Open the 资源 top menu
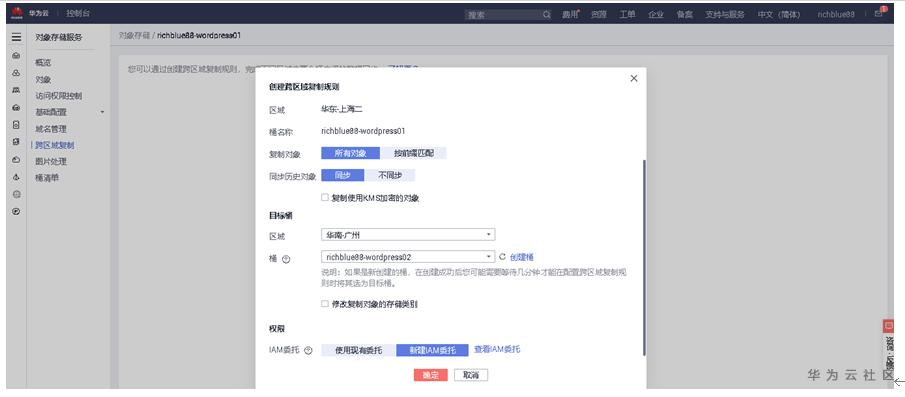Screen dimensions: 905x397 click(599, 15)
